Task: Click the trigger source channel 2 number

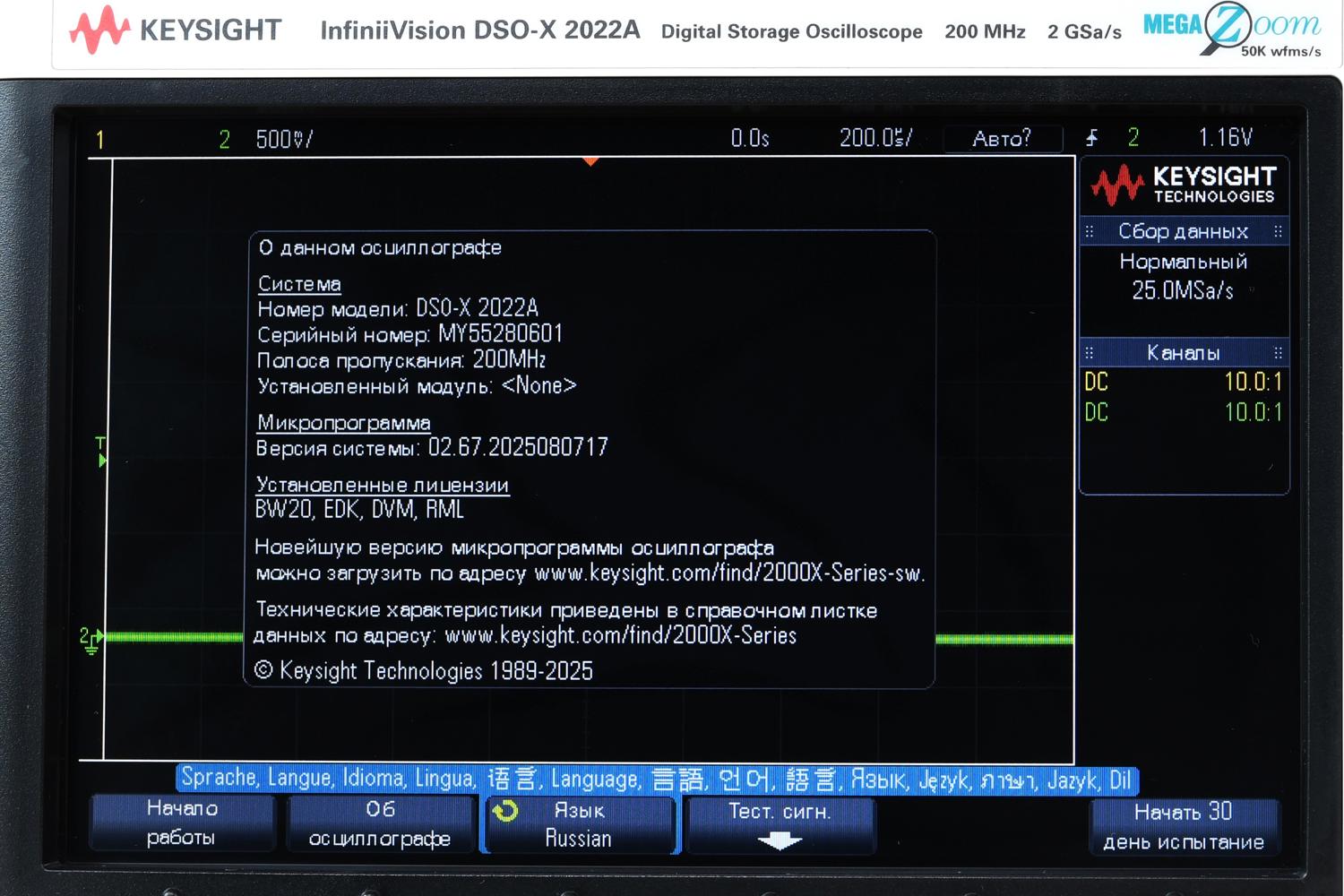Action: click(1133, 137)
